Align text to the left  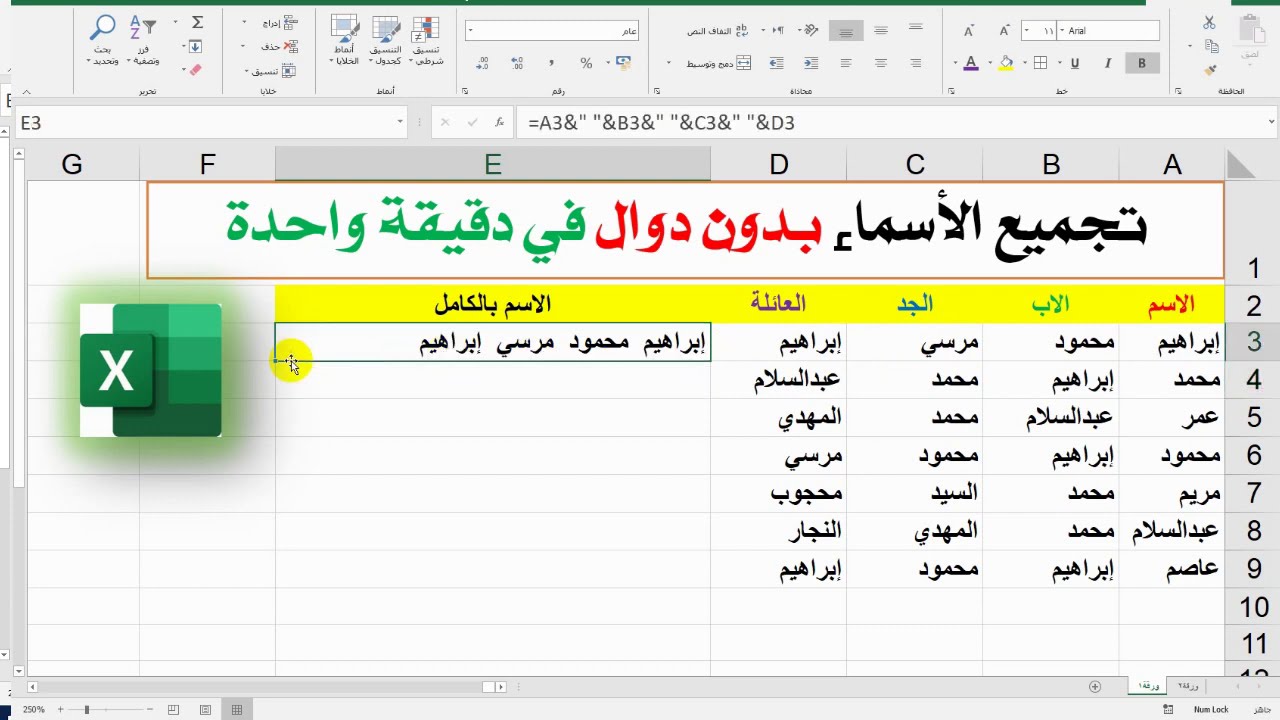[846, 63]
